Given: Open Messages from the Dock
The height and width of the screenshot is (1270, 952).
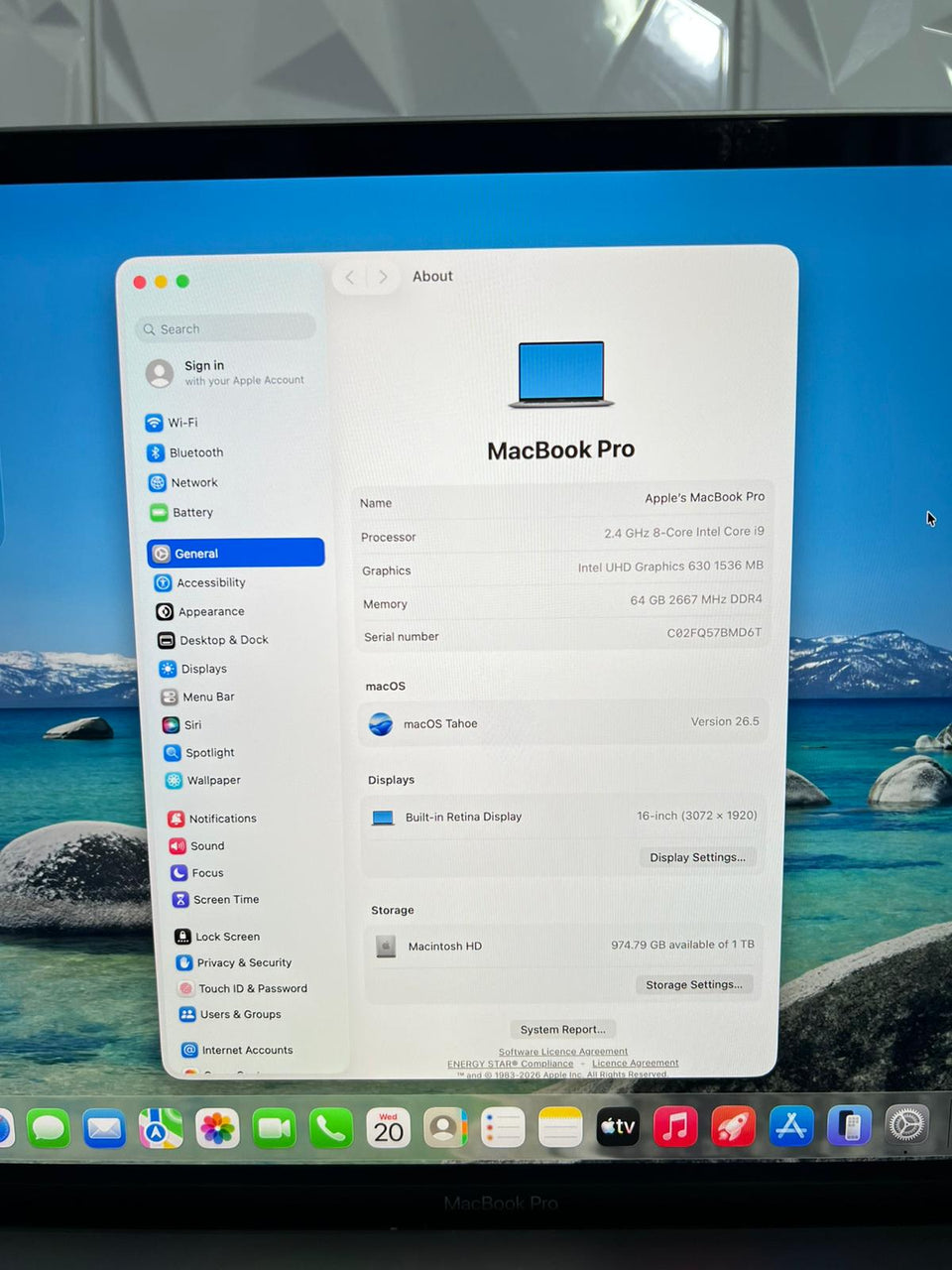Looking at the screenshot, I should 48,1128.
